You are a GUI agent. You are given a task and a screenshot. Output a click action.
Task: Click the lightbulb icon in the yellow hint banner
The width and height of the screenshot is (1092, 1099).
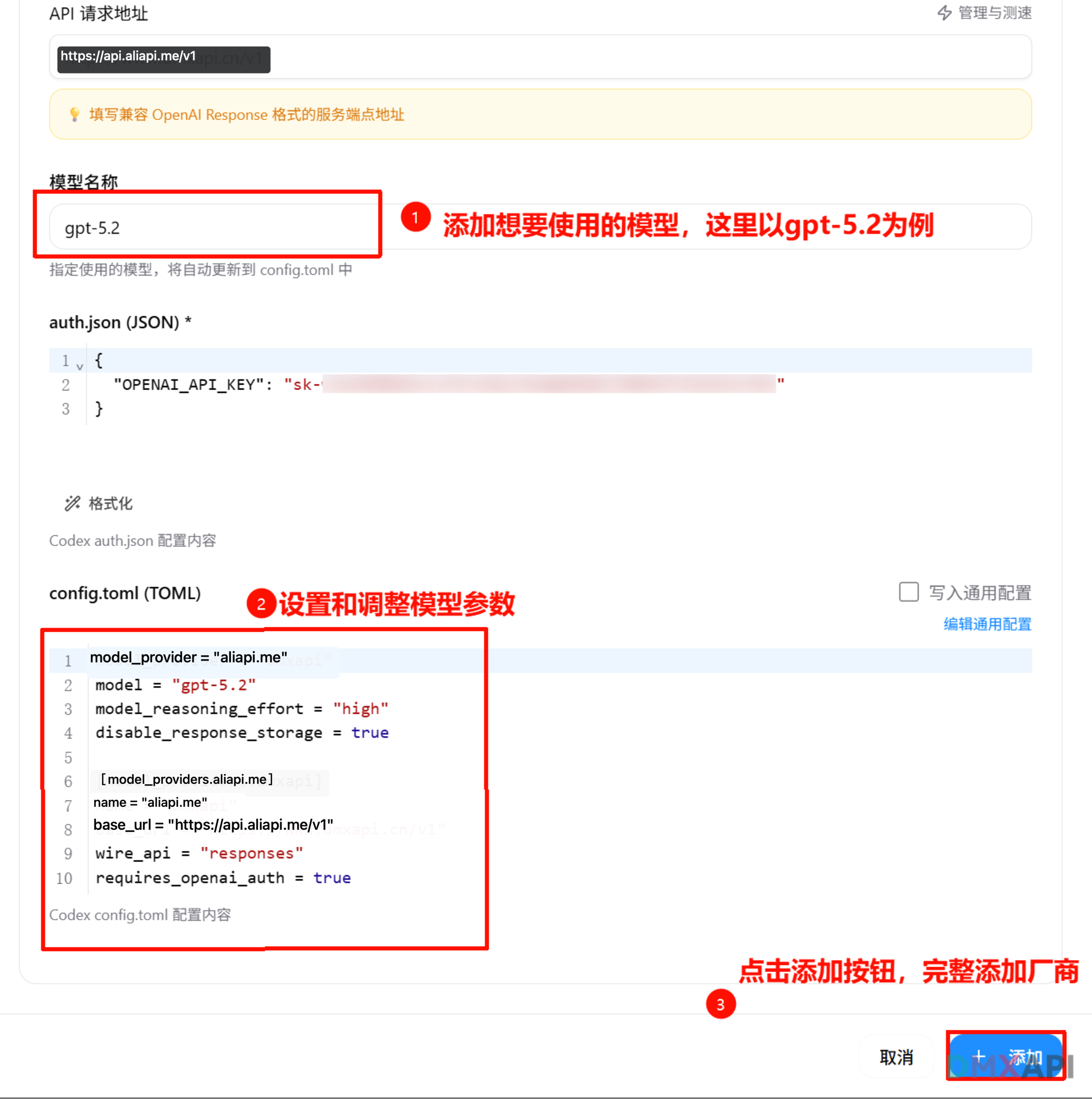pos(74,114)
